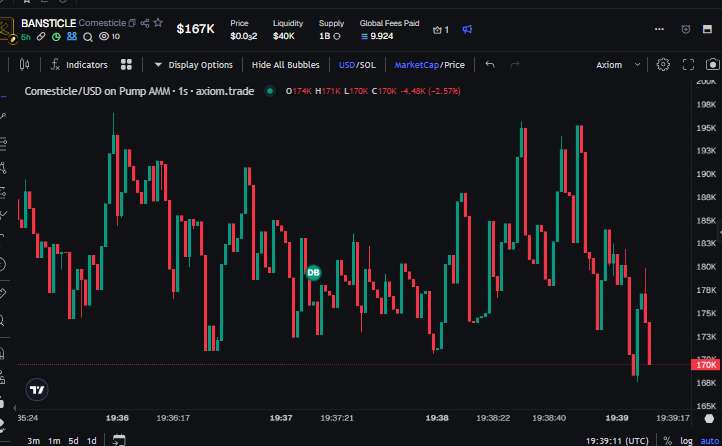Copy the Comesticle token address

(132, 23)
